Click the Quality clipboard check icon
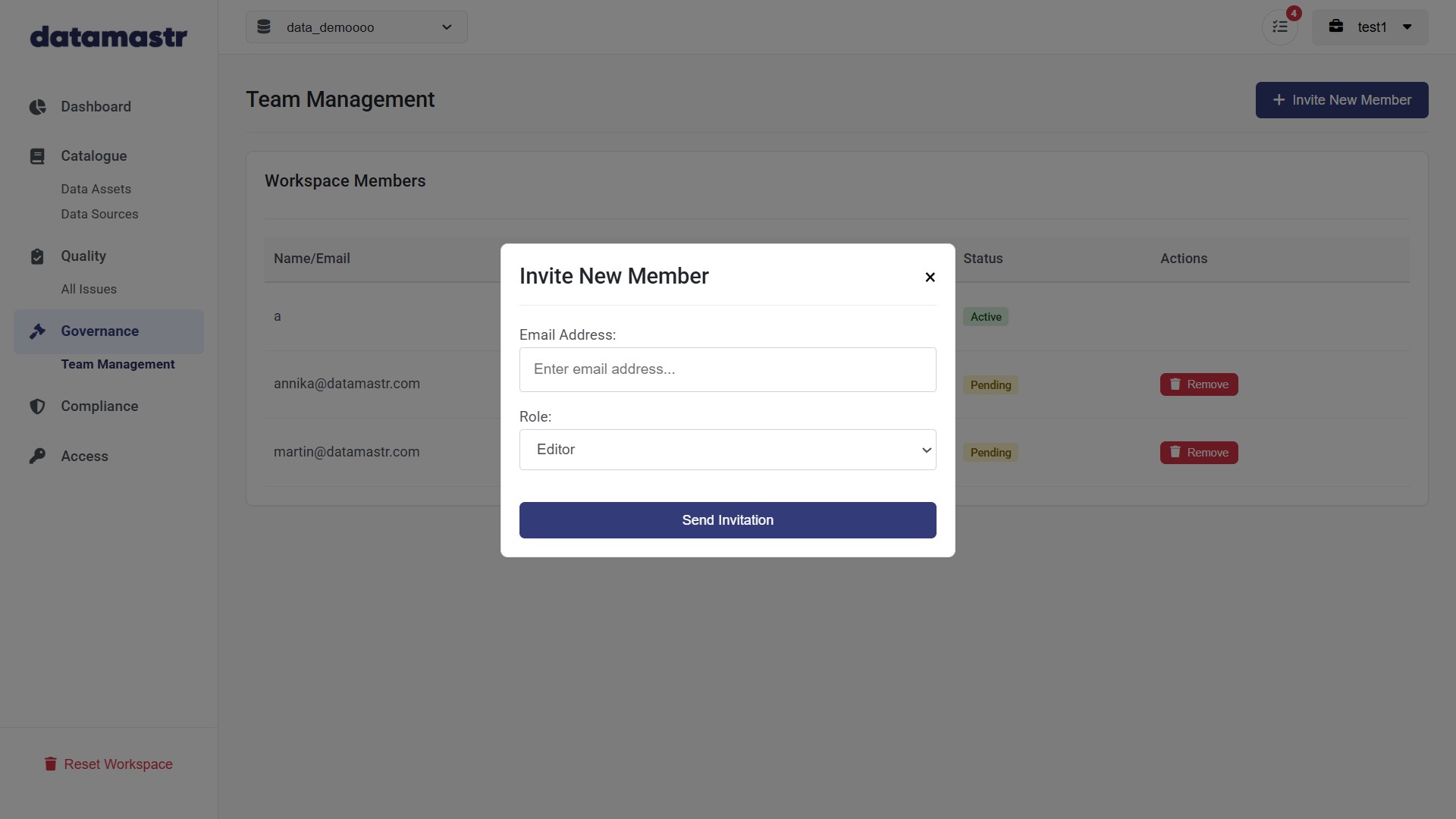 (37, 256)
